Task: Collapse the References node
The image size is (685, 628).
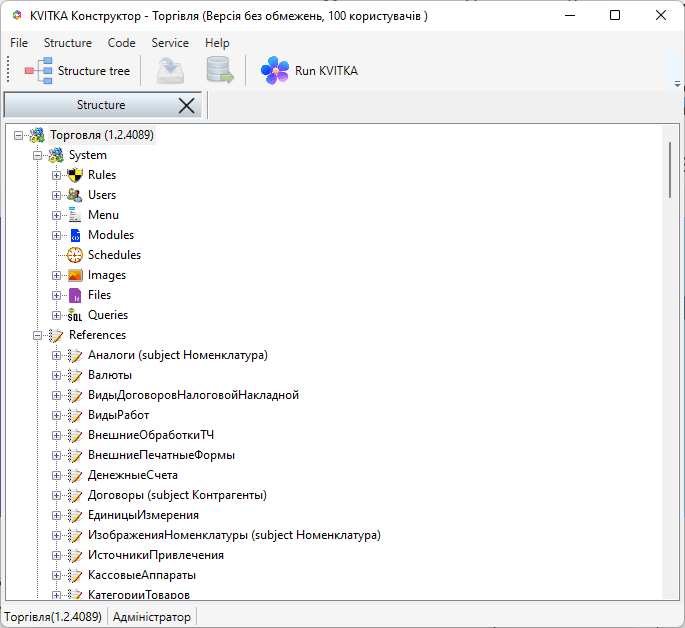Action: 38,335
